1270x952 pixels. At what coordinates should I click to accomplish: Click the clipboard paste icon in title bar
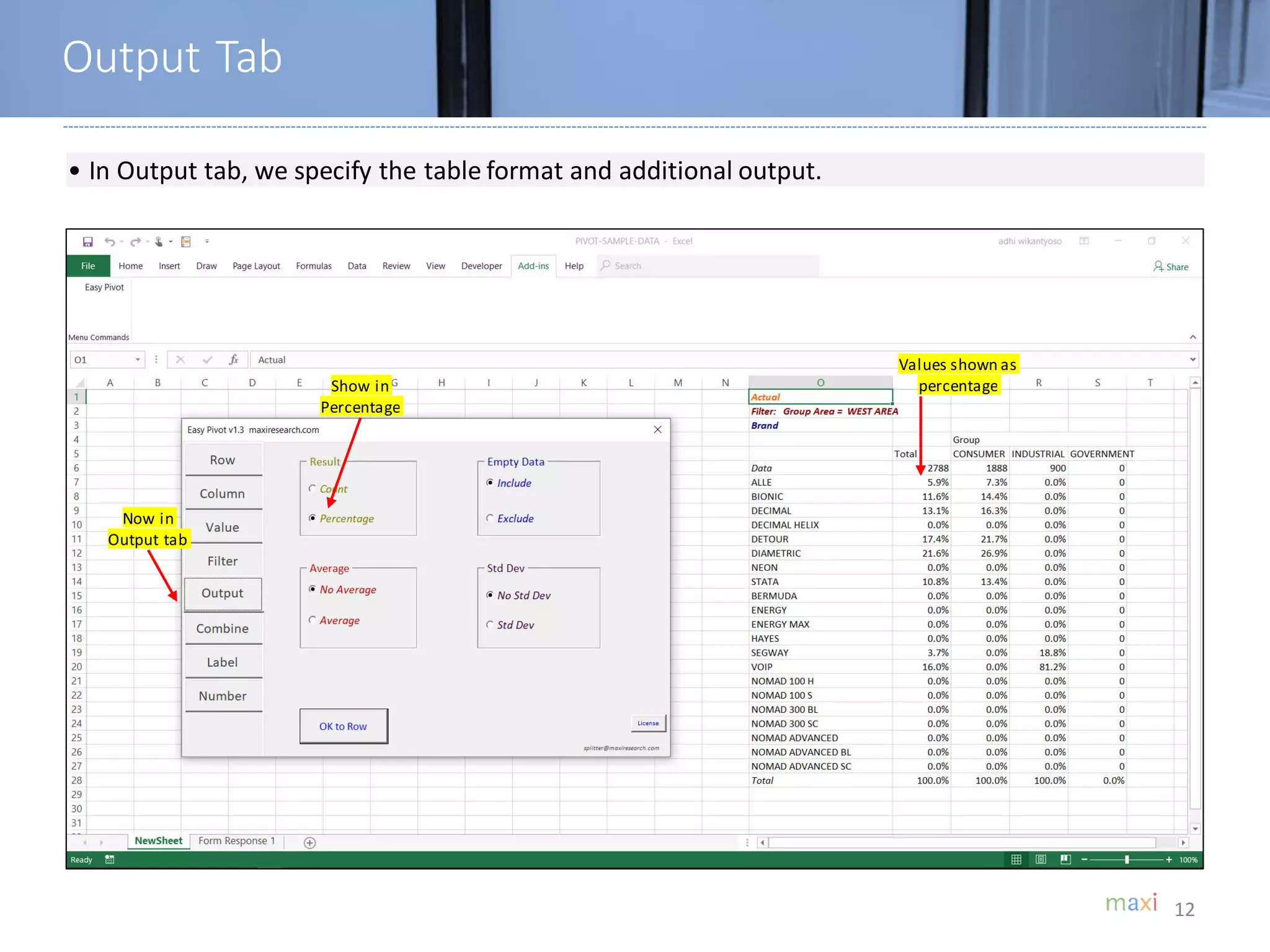[x=185, y=242]
